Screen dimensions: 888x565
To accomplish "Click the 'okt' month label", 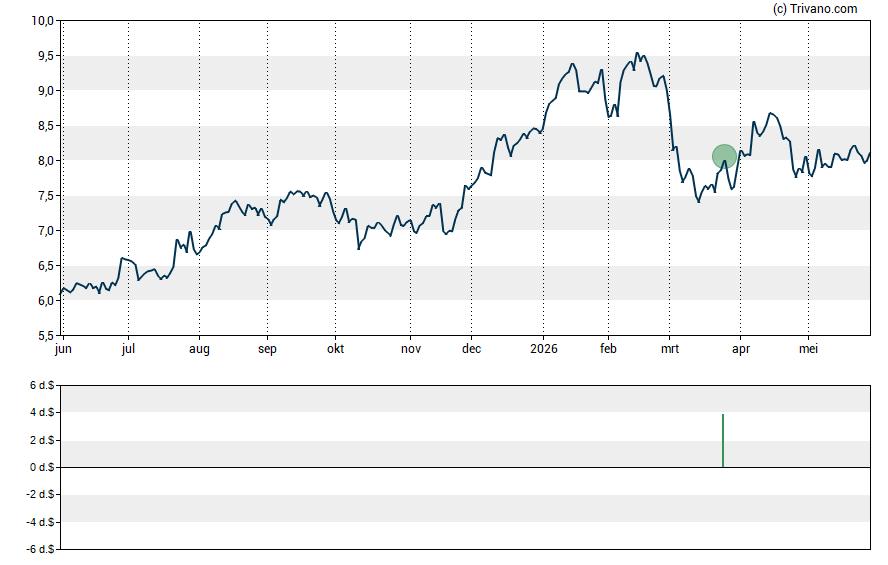I will (x=335, y=349).
